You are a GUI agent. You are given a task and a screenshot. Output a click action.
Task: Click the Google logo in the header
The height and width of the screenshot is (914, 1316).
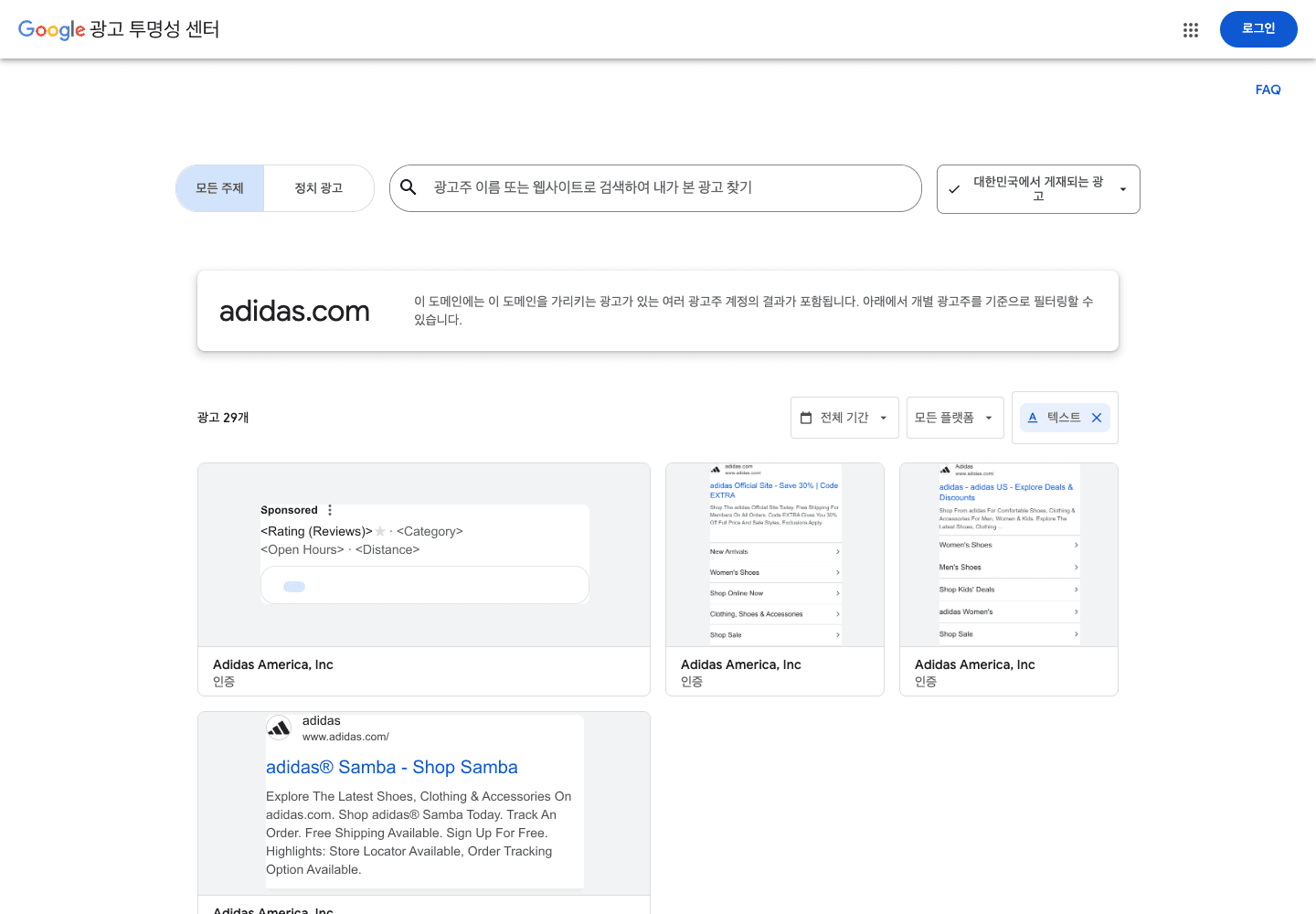coord(51,29)
